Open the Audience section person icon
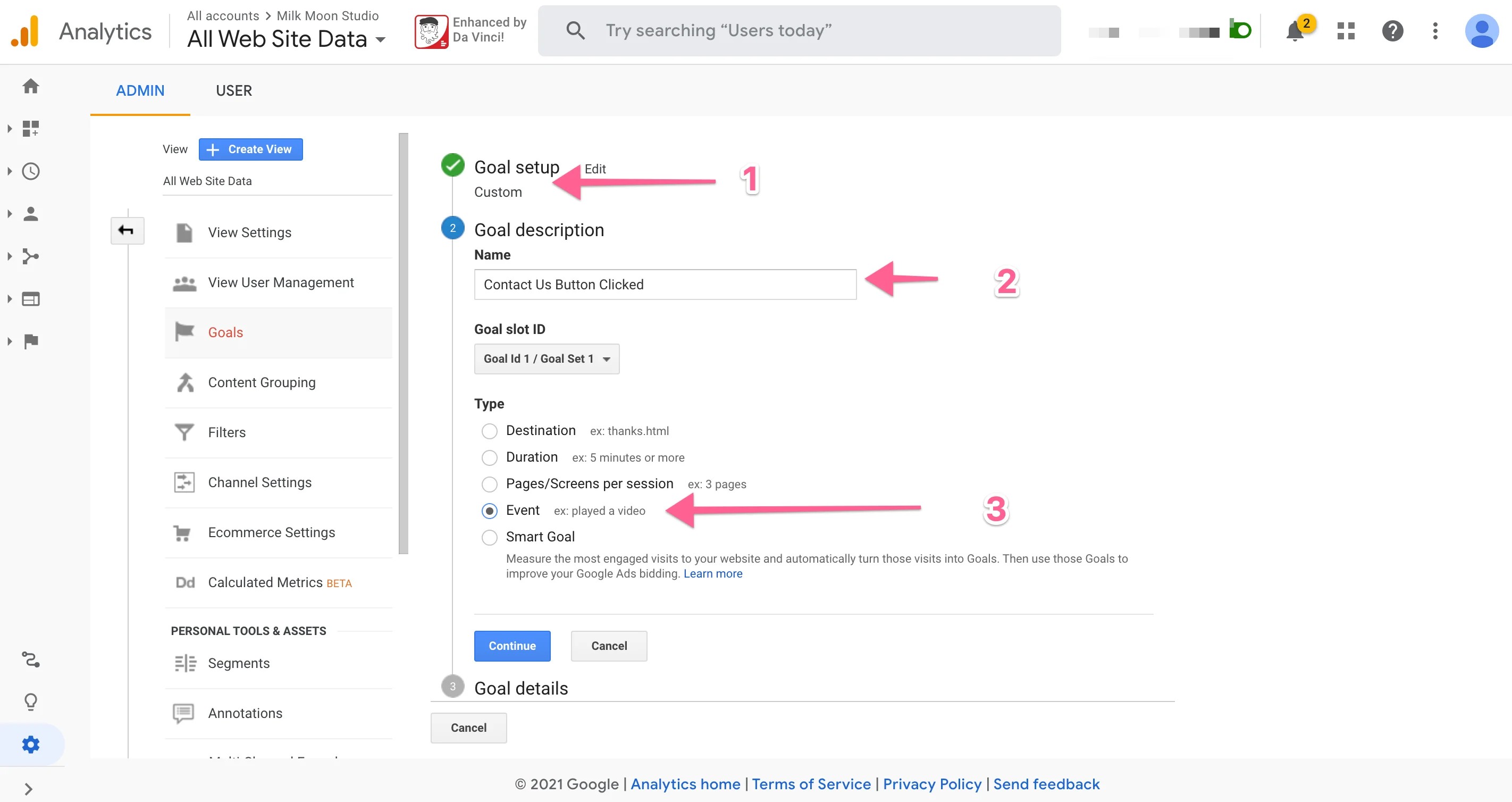Screen dimensions: 1512x802 pos(30,213)
